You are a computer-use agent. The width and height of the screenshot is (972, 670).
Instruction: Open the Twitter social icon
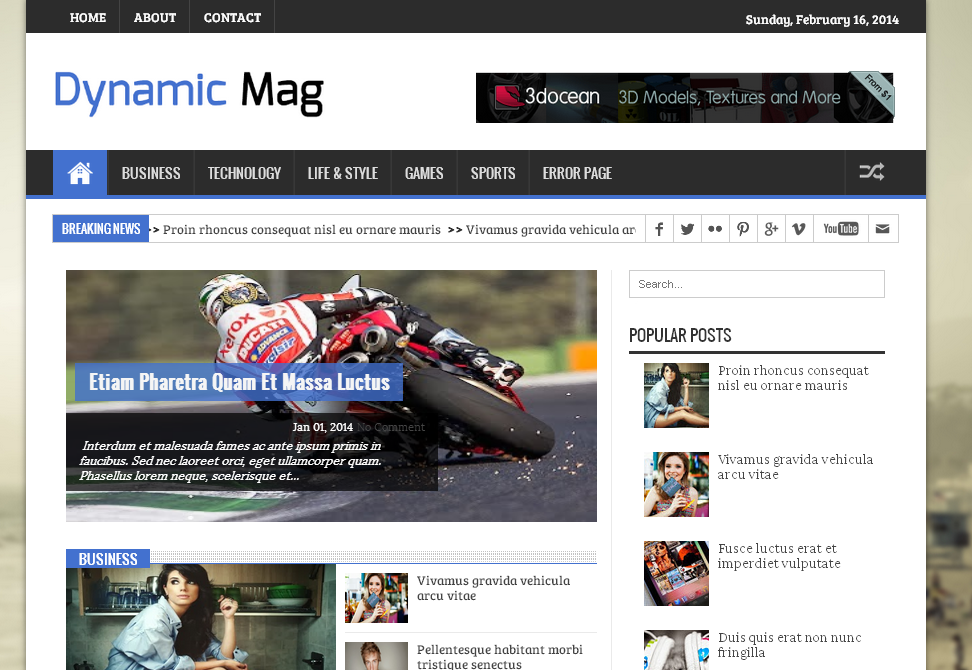(687, 229)
